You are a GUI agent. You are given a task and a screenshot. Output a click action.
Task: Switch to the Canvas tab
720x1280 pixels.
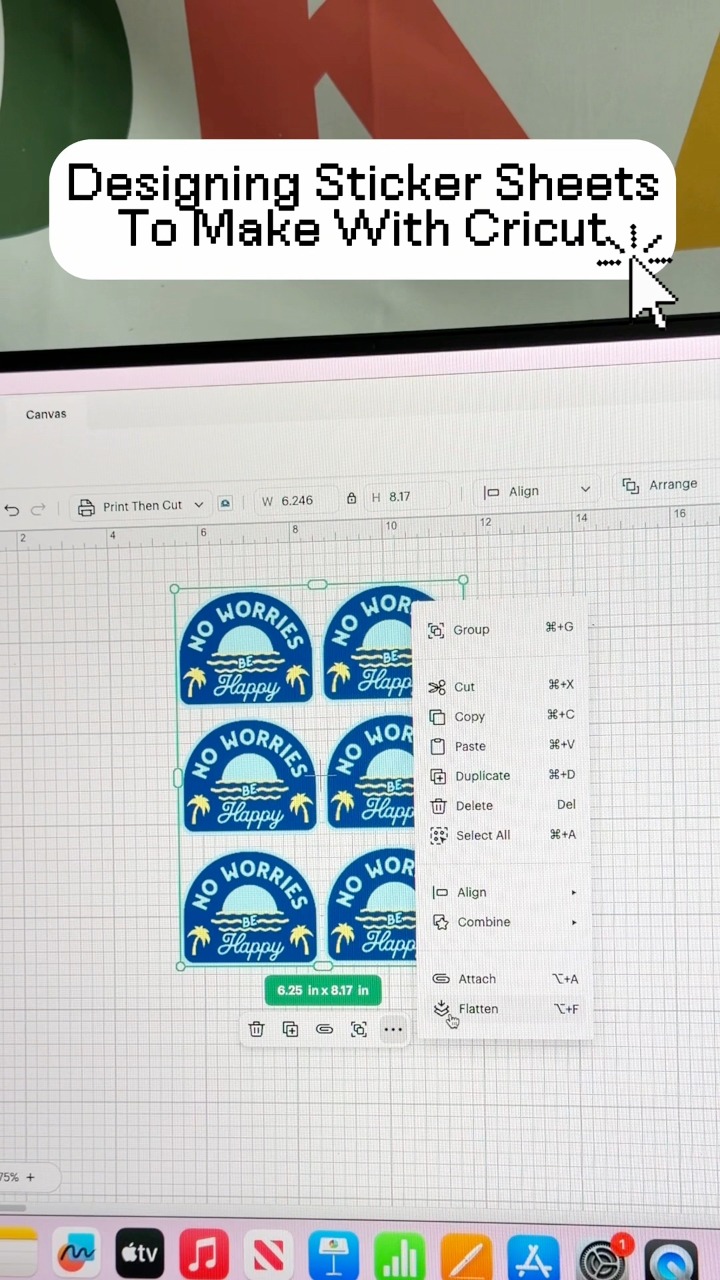(x=46, y=414)
